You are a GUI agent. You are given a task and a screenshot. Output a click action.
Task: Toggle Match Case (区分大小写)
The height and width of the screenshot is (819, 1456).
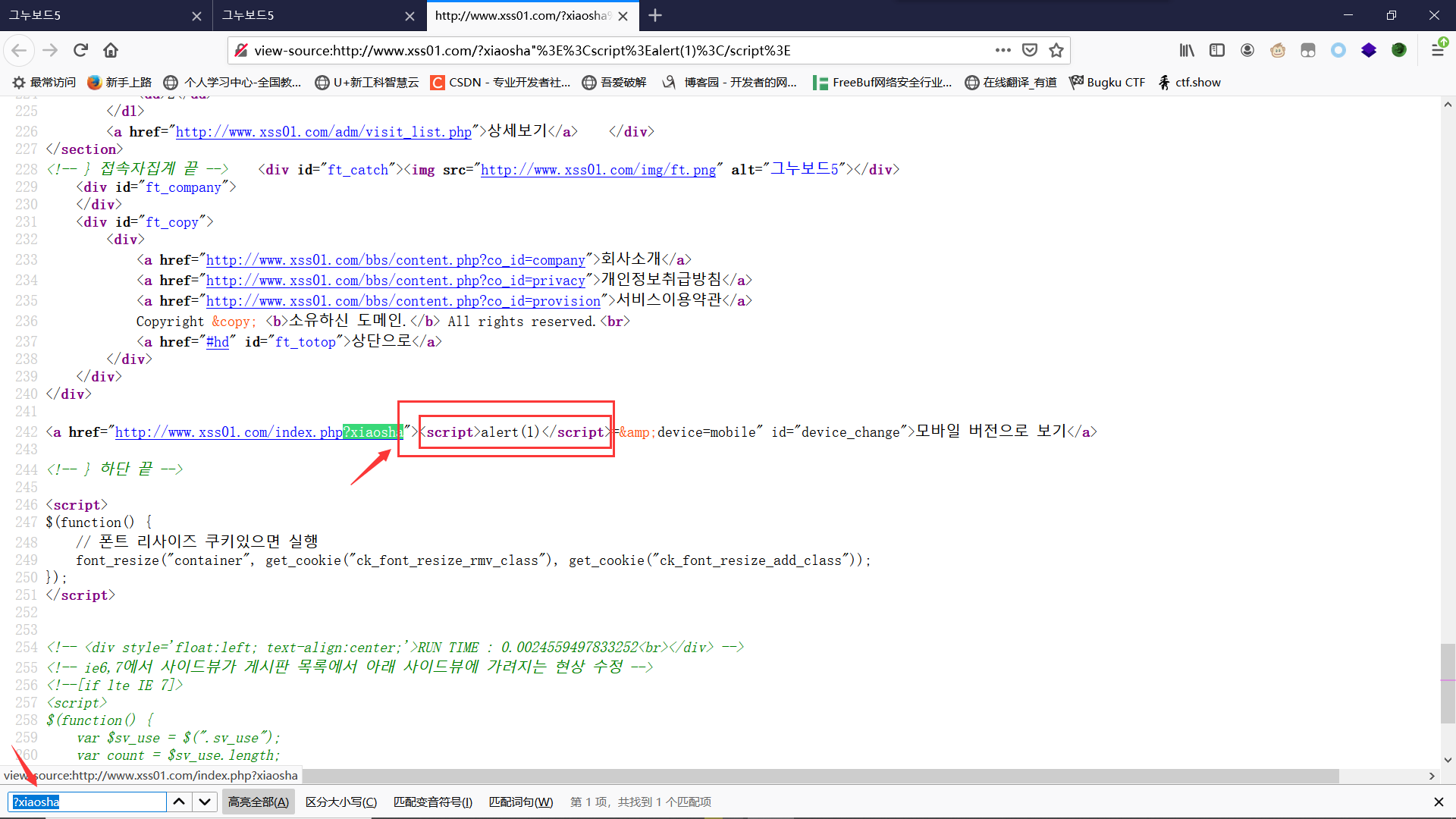click(x=341, y=802)
